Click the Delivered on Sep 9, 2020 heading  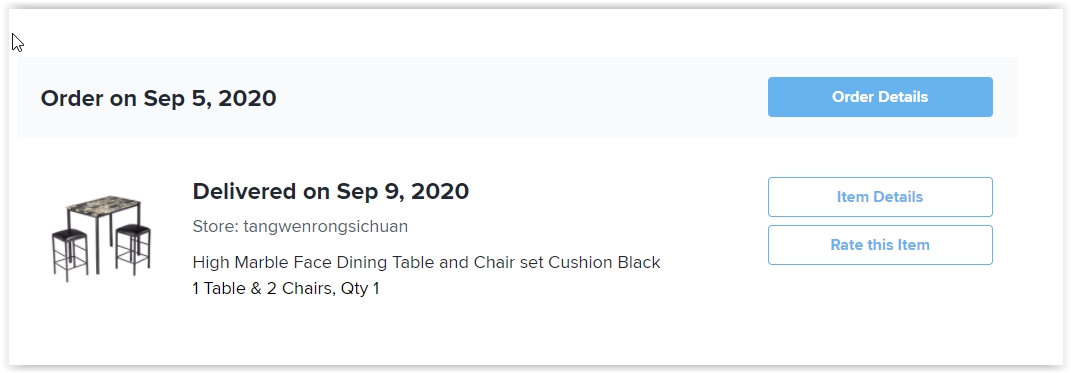tap(331, 191)
